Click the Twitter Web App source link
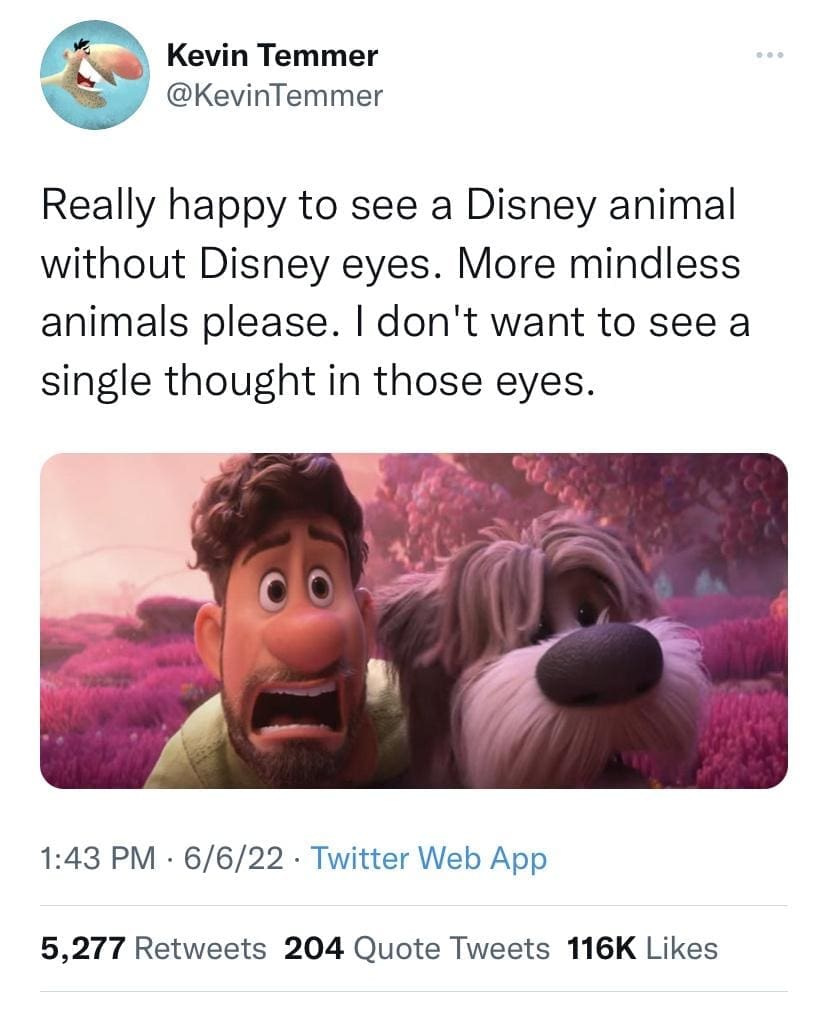 pos(429,857)
